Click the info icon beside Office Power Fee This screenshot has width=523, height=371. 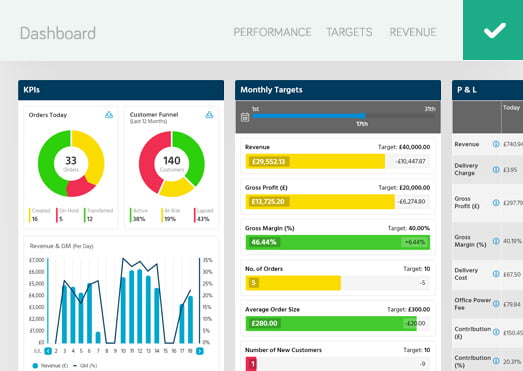pos(496,304)
